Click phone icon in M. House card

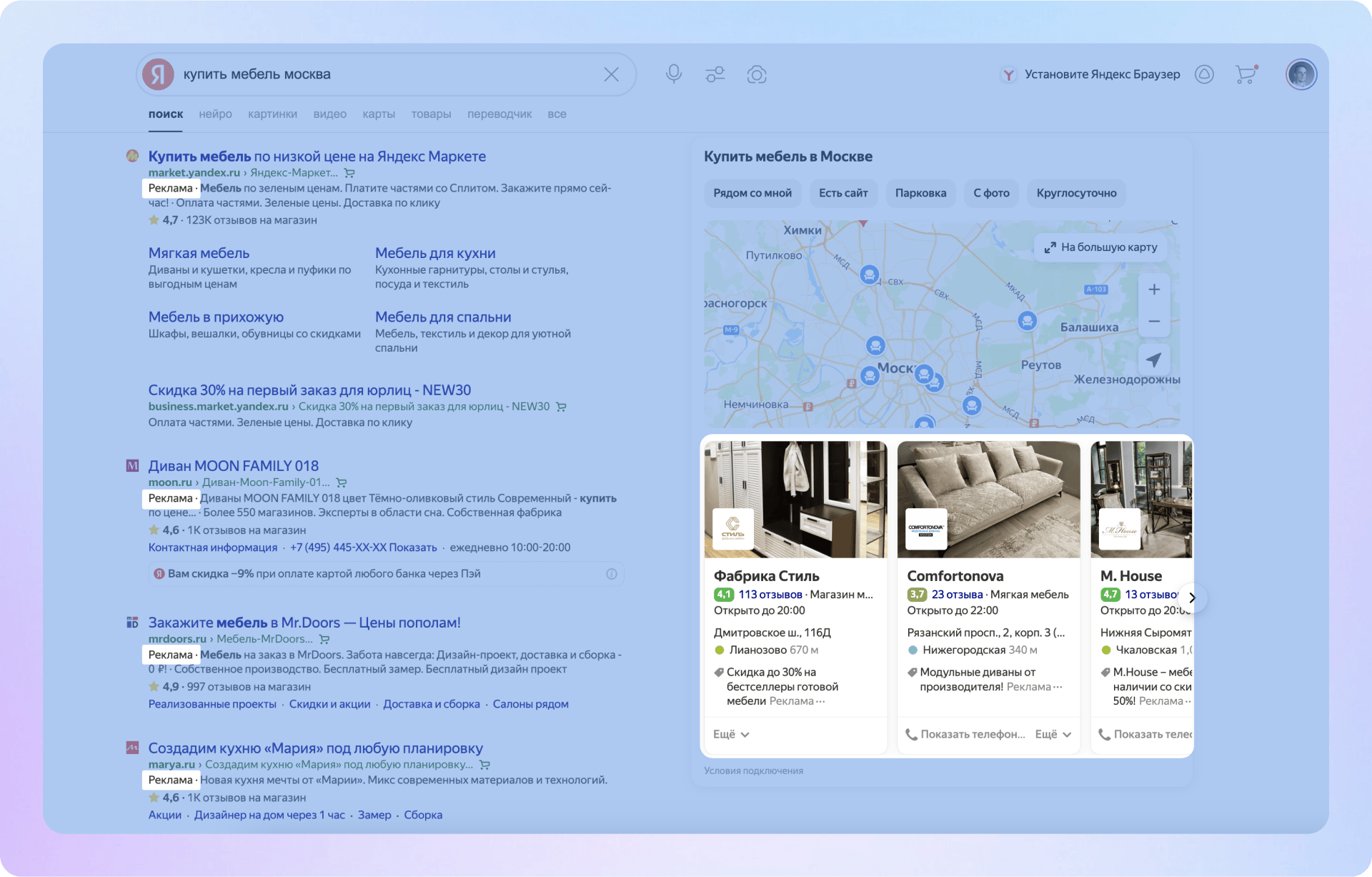coord(1104,734)
